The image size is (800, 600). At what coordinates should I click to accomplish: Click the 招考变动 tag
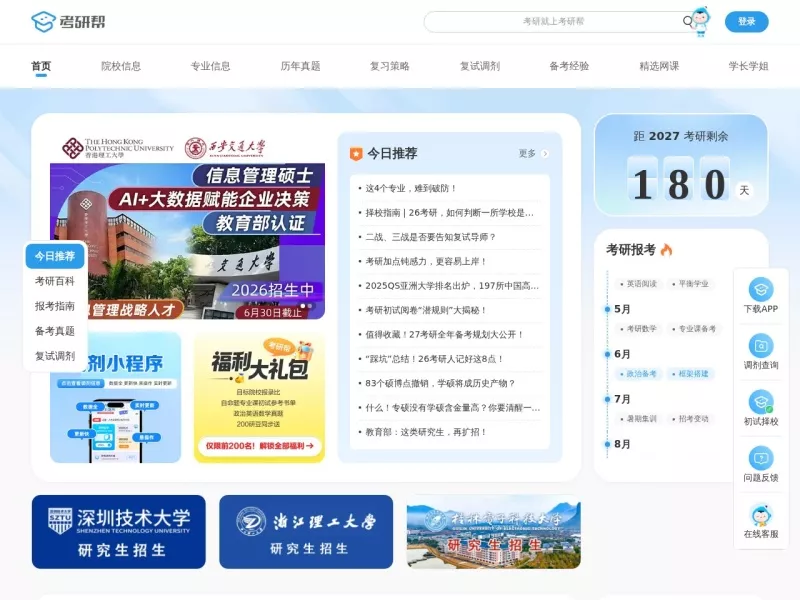[690, 418]
